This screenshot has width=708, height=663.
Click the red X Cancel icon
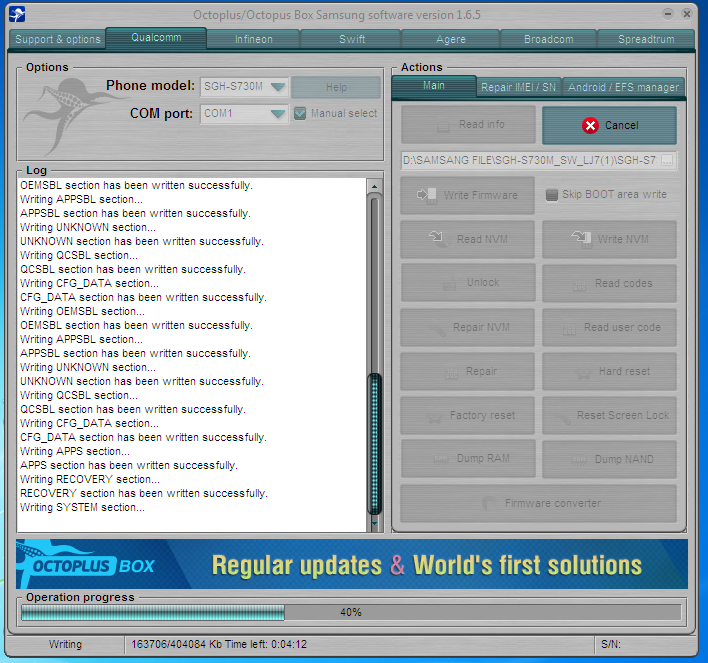[590, 126]
